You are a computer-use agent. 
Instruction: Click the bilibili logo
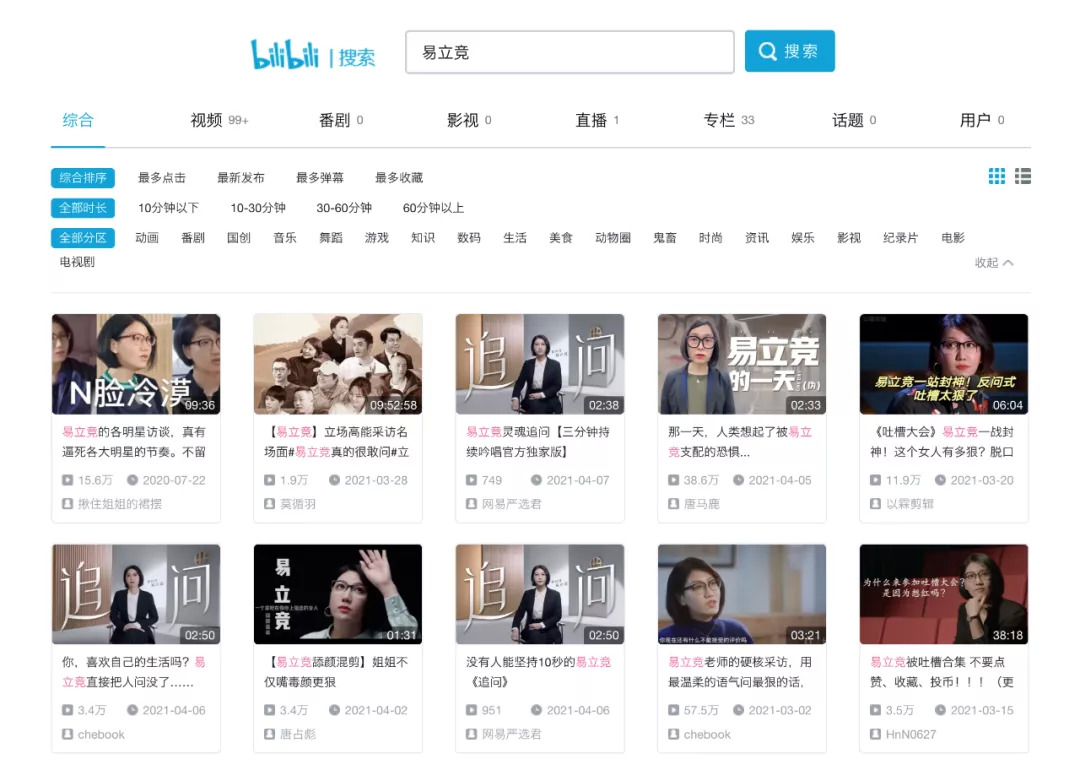(x=284, y=54)
